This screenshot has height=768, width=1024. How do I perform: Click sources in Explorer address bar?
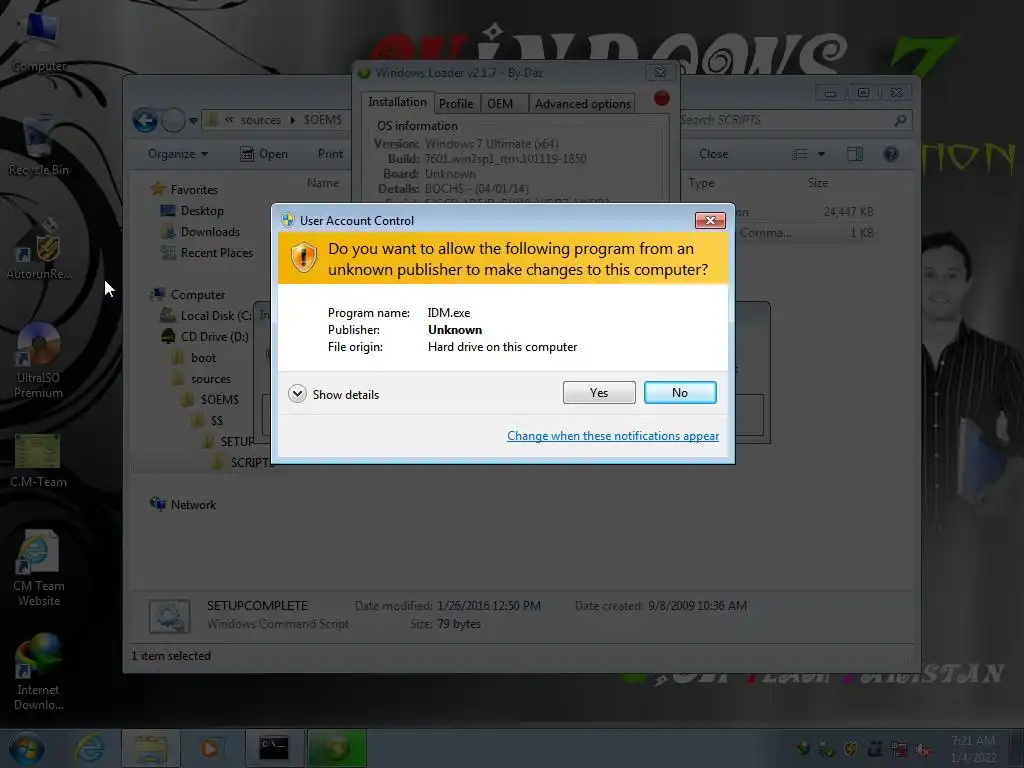click(x=261, y=120)
